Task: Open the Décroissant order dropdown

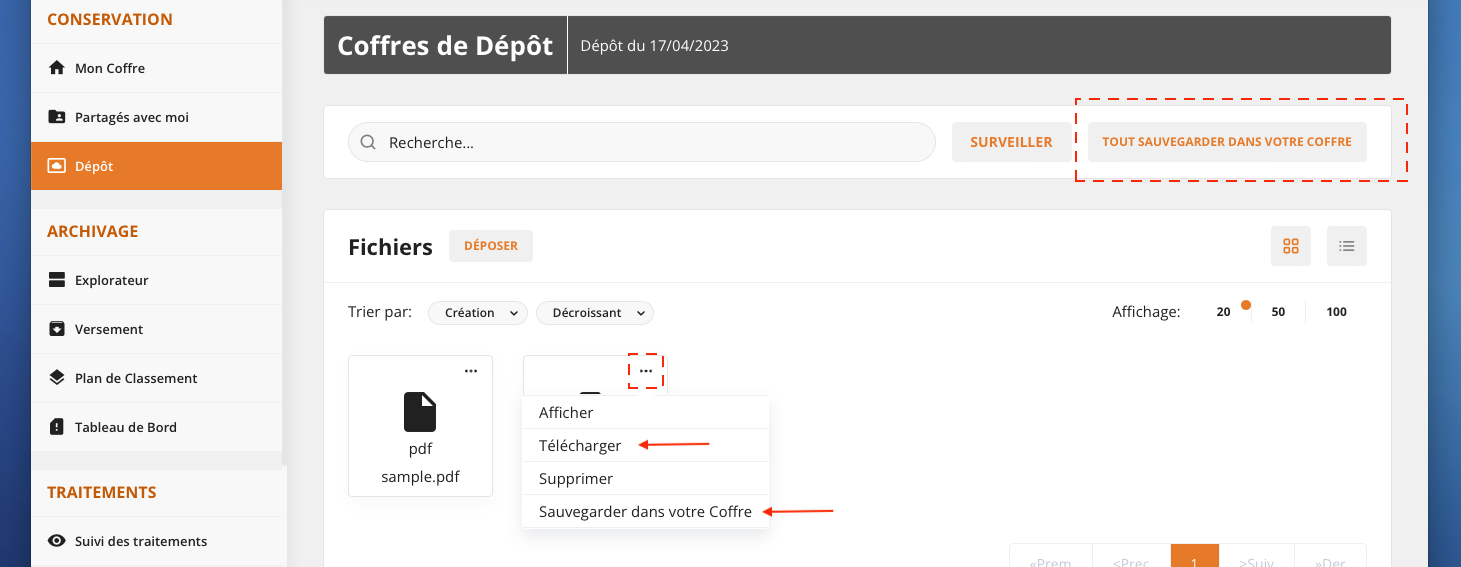Action: point(595,313)
